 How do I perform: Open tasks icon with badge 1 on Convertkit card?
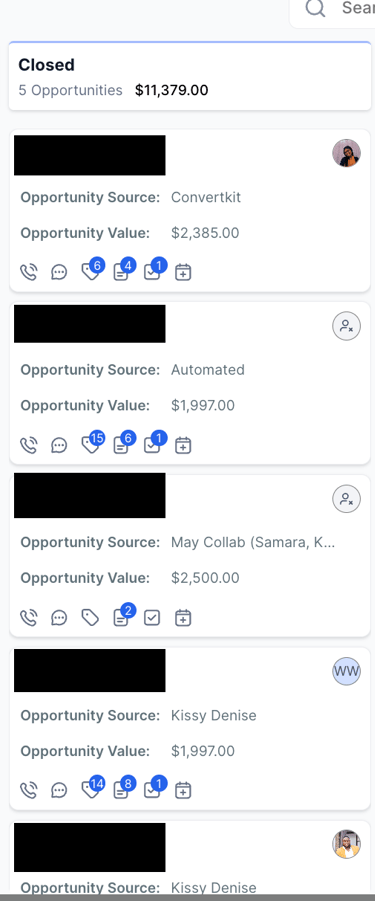pyautogui.click(x=154, y=270)
